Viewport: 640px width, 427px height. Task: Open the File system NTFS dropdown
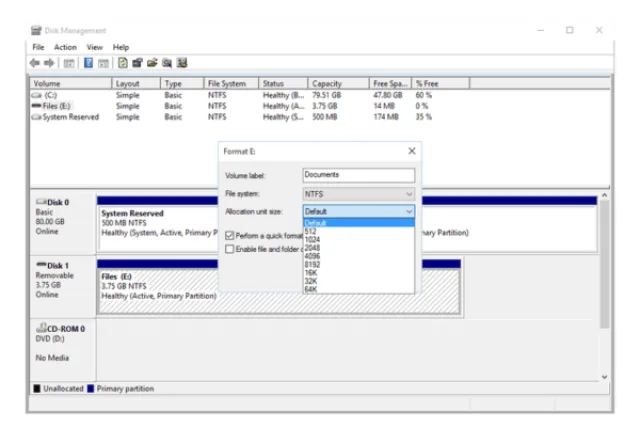(x=359, y=194)
